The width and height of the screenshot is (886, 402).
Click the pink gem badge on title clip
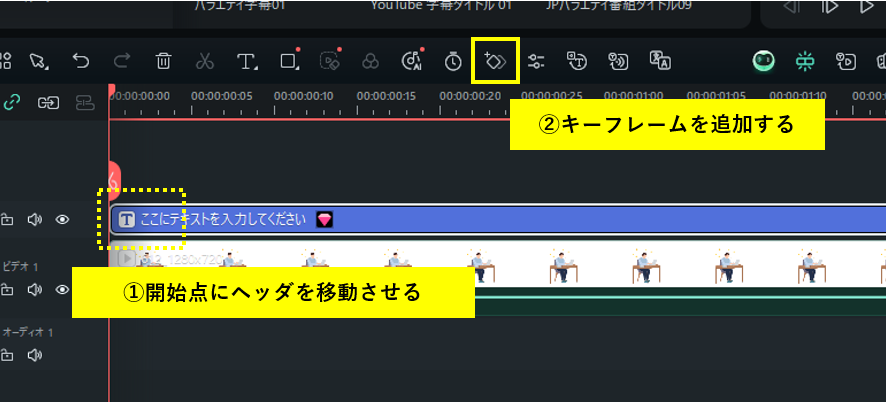point(324,220)
